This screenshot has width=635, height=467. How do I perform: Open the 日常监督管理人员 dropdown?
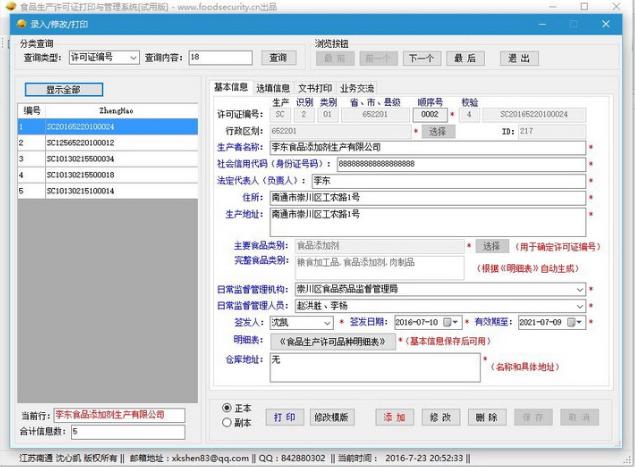click(x=580, y=306)
